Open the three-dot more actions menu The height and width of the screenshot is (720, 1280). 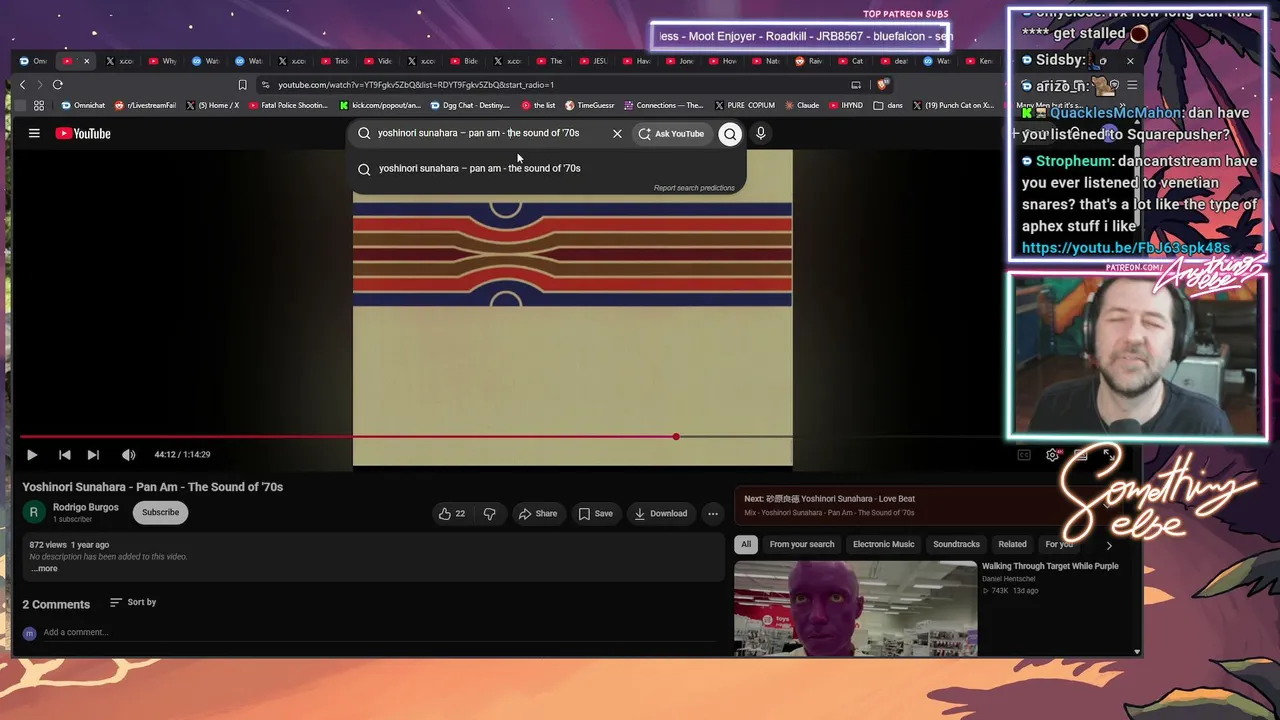(713, 513)
